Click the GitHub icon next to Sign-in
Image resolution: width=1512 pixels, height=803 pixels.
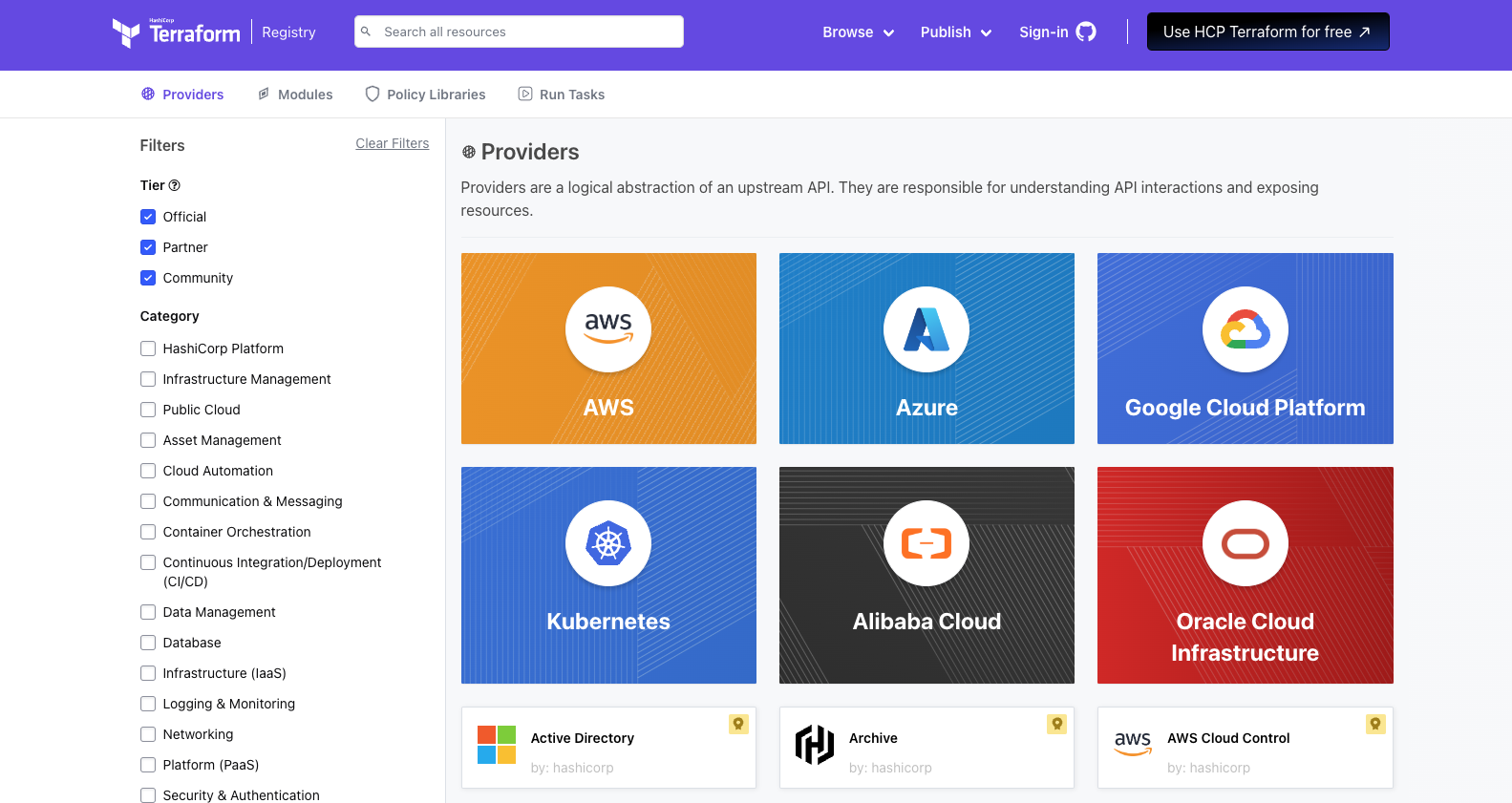tap(1086, 32)
